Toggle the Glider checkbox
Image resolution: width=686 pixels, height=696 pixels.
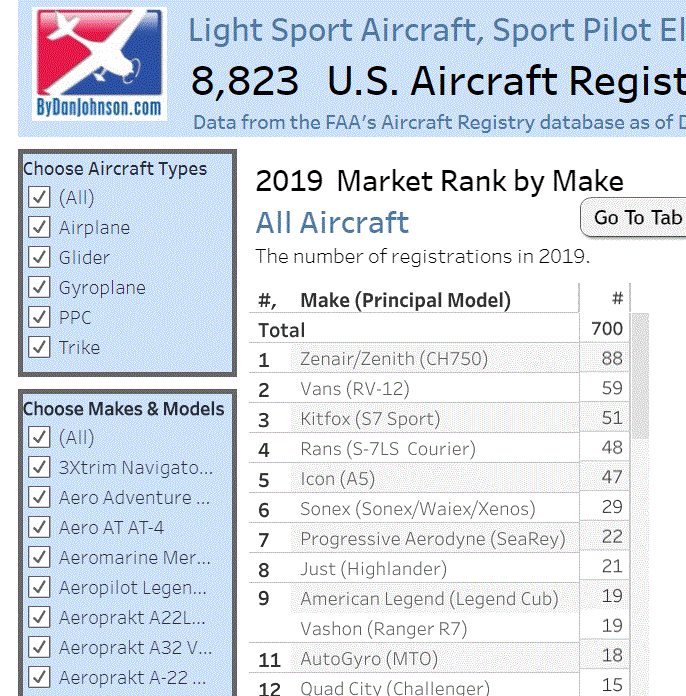[39, 257]
